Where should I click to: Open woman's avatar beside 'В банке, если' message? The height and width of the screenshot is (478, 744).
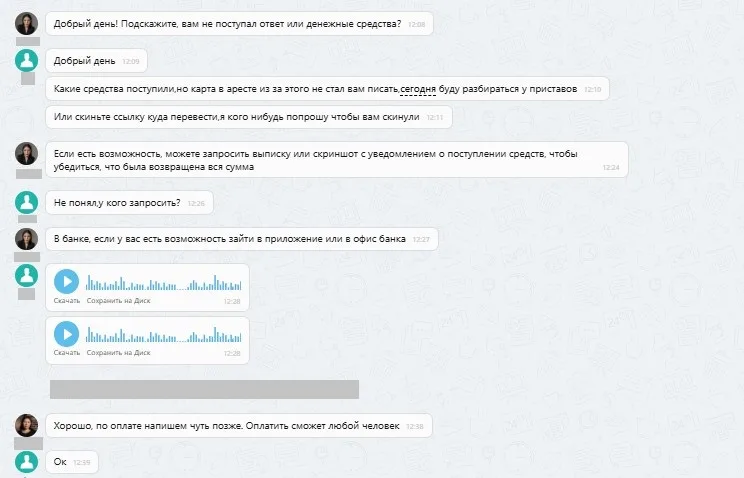pos(27,239)
